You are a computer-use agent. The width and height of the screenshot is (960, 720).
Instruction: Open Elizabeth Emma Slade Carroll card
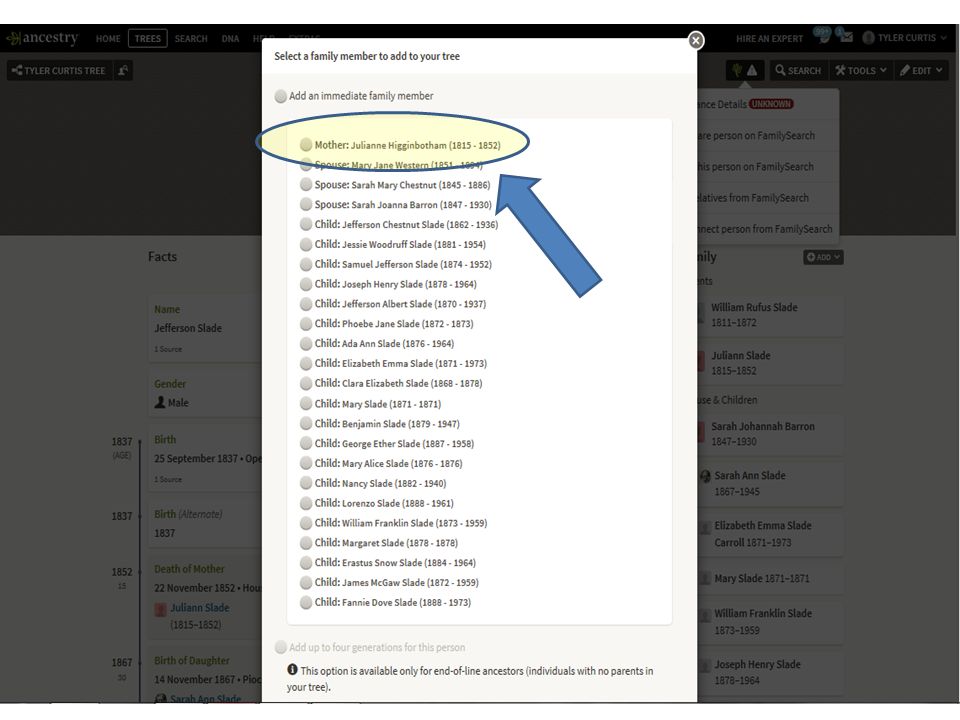pos(770,534)
